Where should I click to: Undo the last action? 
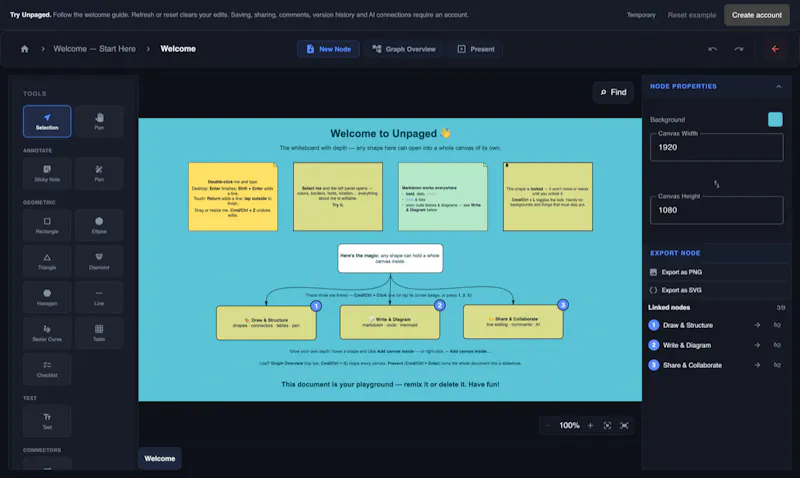coord(712,49)
